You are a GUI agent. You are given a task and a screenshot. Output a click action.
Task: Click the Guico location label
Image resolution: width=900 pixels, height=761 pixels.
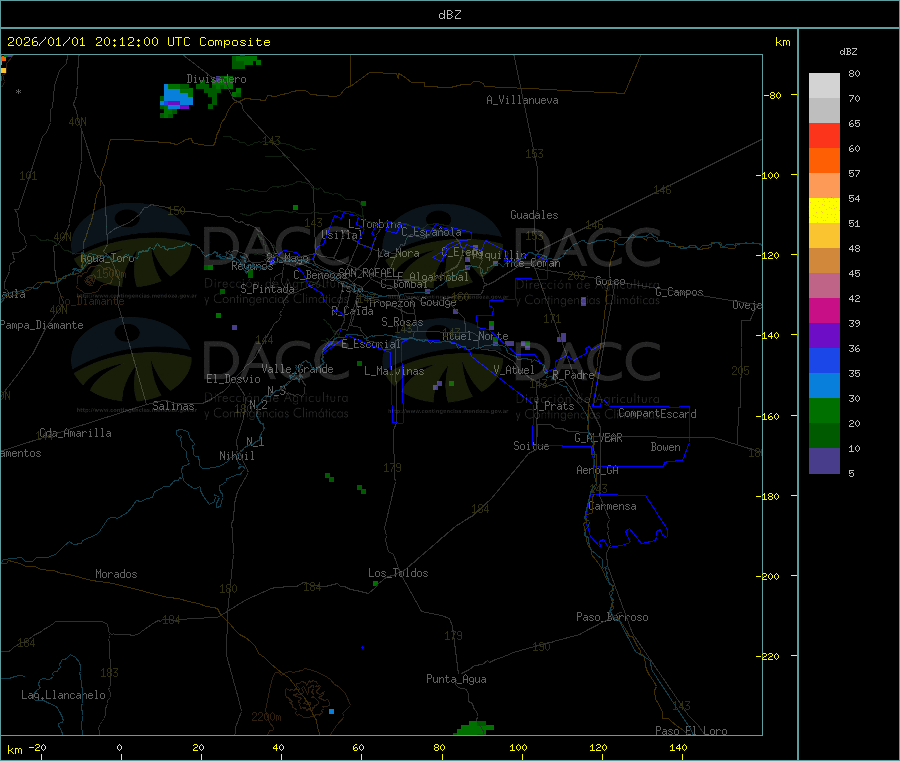(610, 281)
